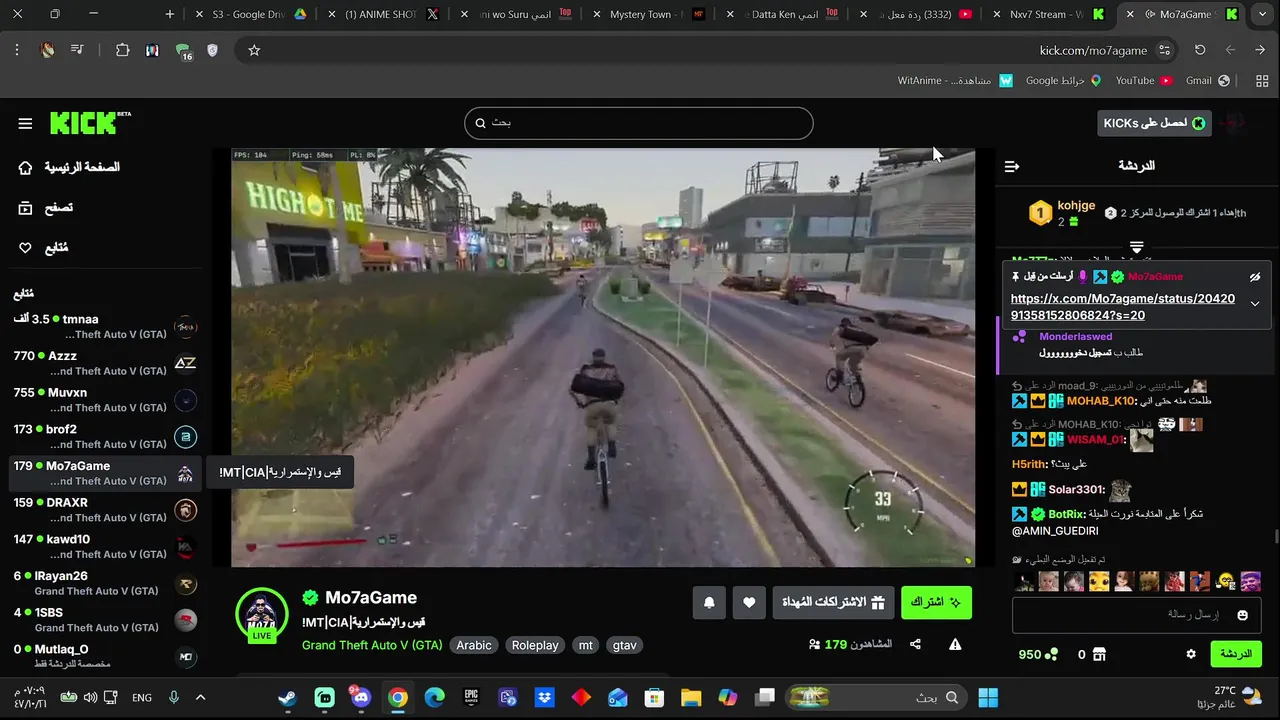Click the report warning triangle icon
This screenshot has width=1280, height=720.
(955, 645)
